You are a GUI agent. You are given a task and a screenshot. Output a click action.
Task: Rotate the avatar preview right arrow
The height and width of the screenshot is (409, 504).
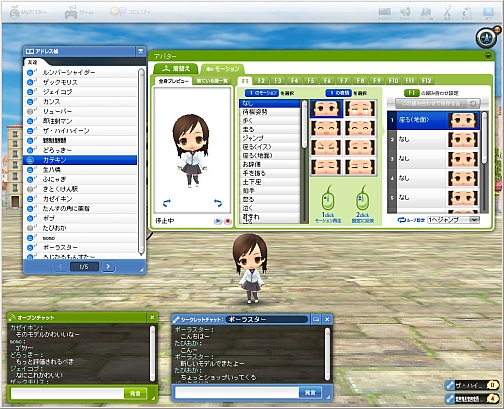pos(218,203)
